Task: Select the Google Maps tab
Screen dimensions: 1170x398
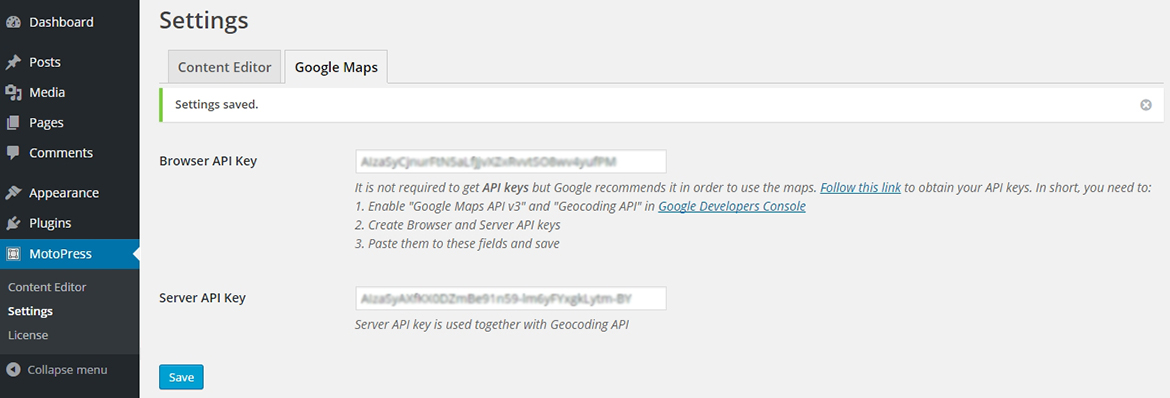Action: click(336, 66)
